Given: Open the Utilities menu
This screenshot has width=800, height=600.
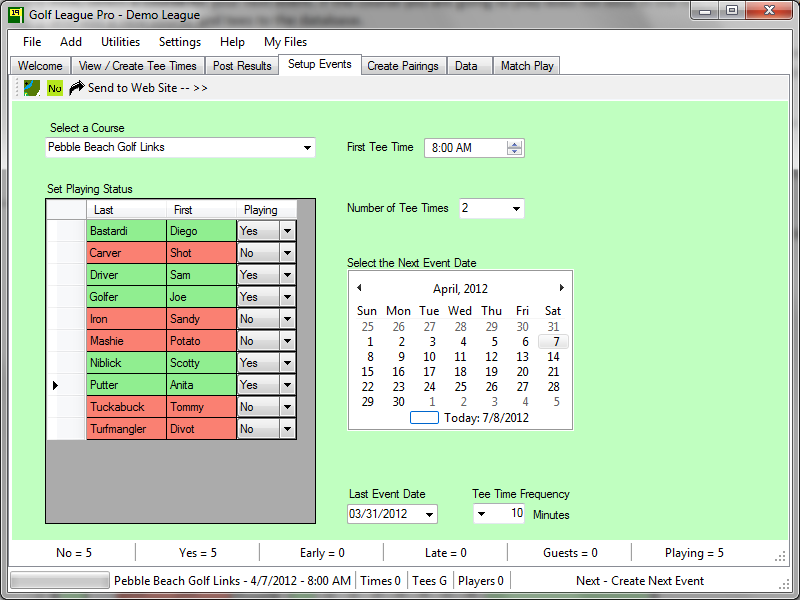Looking at the screenshot, I should coord(120,42).
